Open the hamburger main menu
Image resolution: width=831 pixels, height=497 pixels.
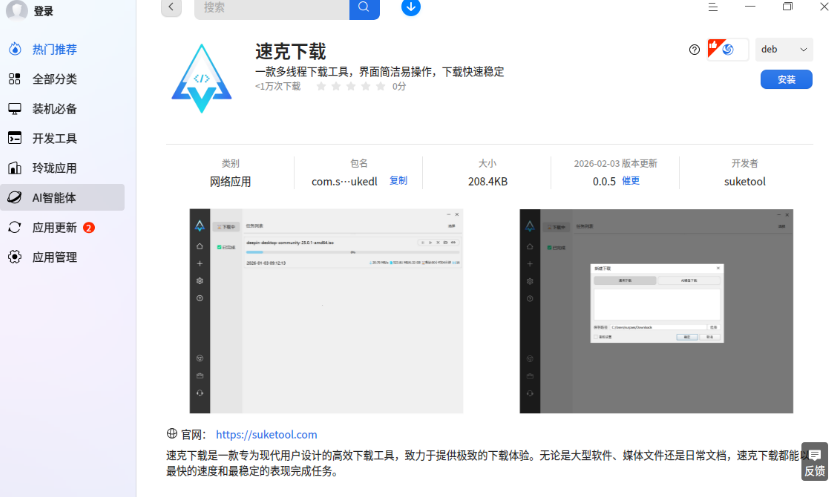click(x=713, y=7)
